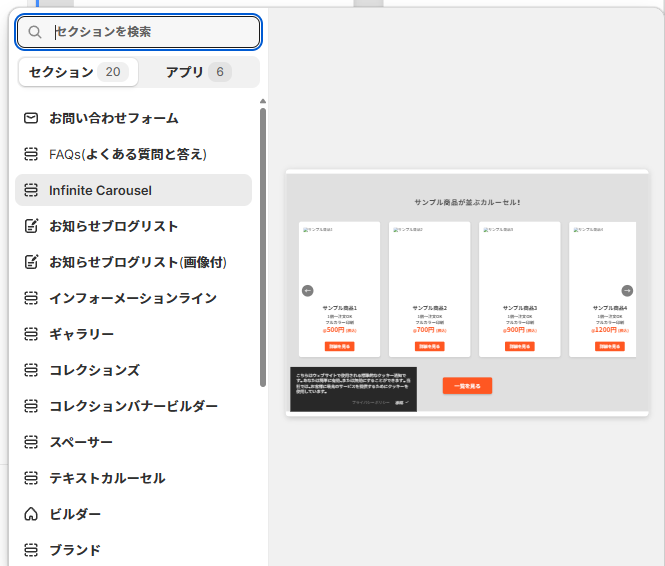The height and width of the screenshot is (566, 665).
Task: Select ビルダー section
Action: click(134, 514)
